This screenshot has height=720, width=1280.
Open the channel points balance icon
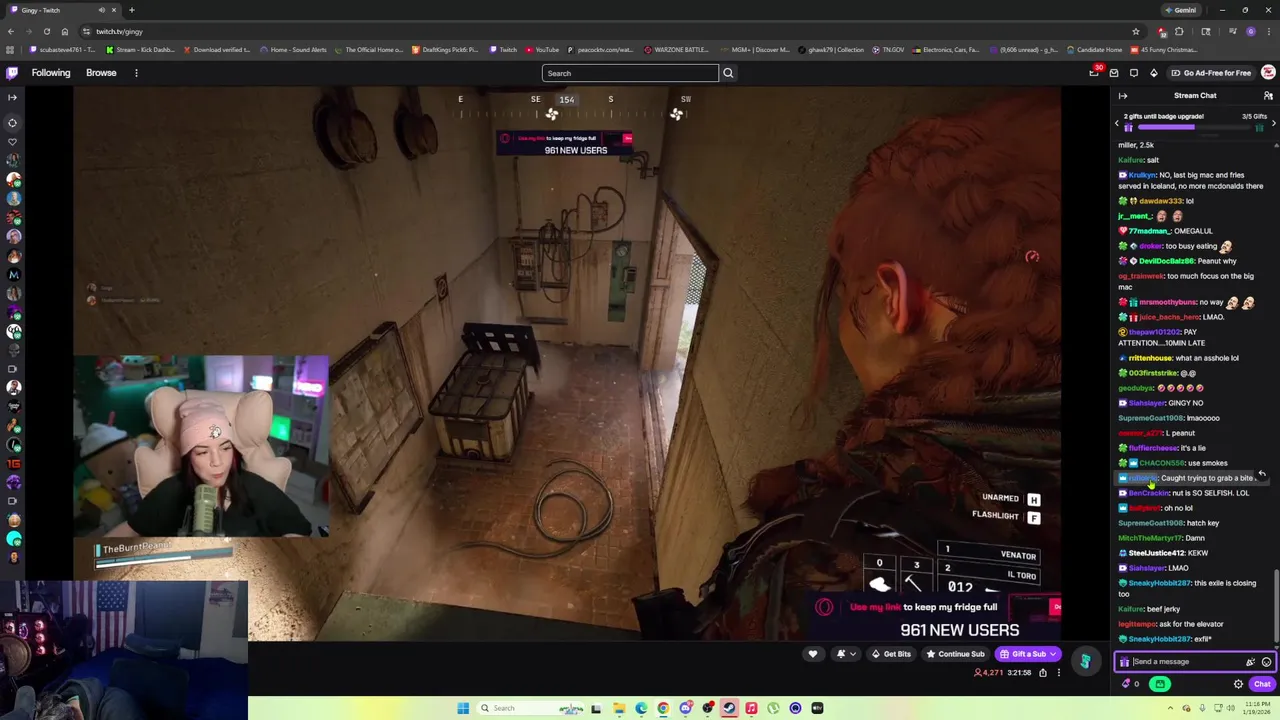1130,684
